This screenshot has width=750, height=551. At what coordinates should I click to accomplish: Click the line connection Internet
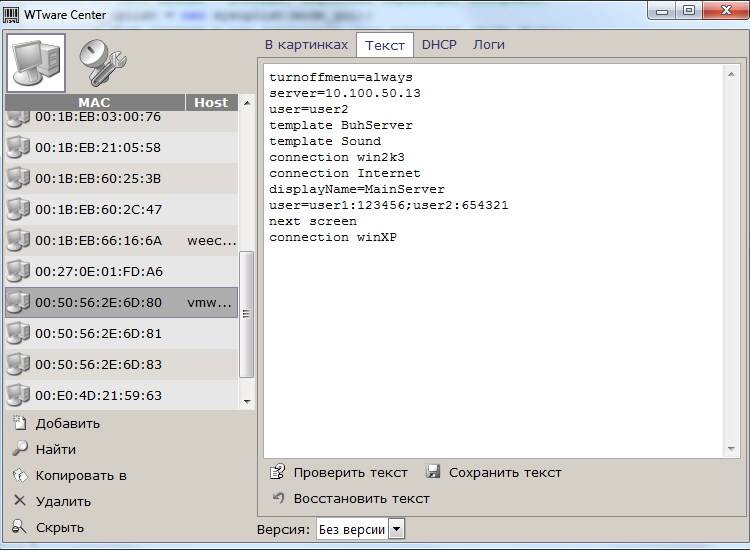[x=345, y=173]
